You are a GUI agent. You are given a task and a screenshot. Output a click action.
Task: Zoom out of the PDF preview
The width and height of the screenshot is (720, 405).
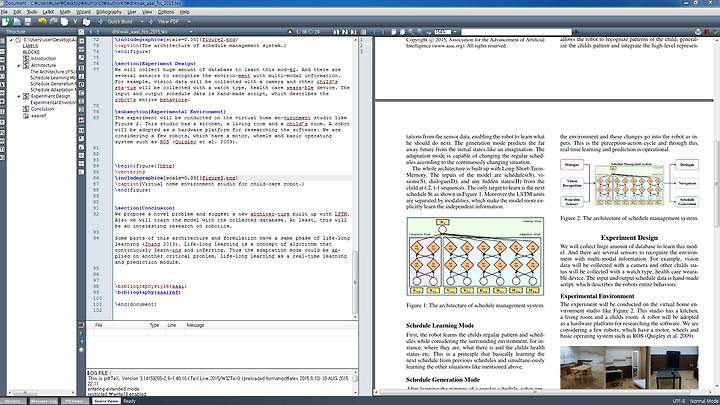coord(411,32)
